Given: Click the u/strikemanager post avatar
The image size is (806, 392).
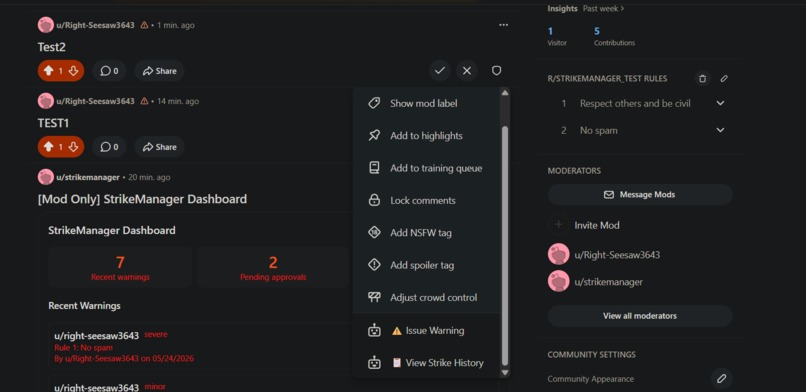Looking at the screenshot, I should 46,177.
